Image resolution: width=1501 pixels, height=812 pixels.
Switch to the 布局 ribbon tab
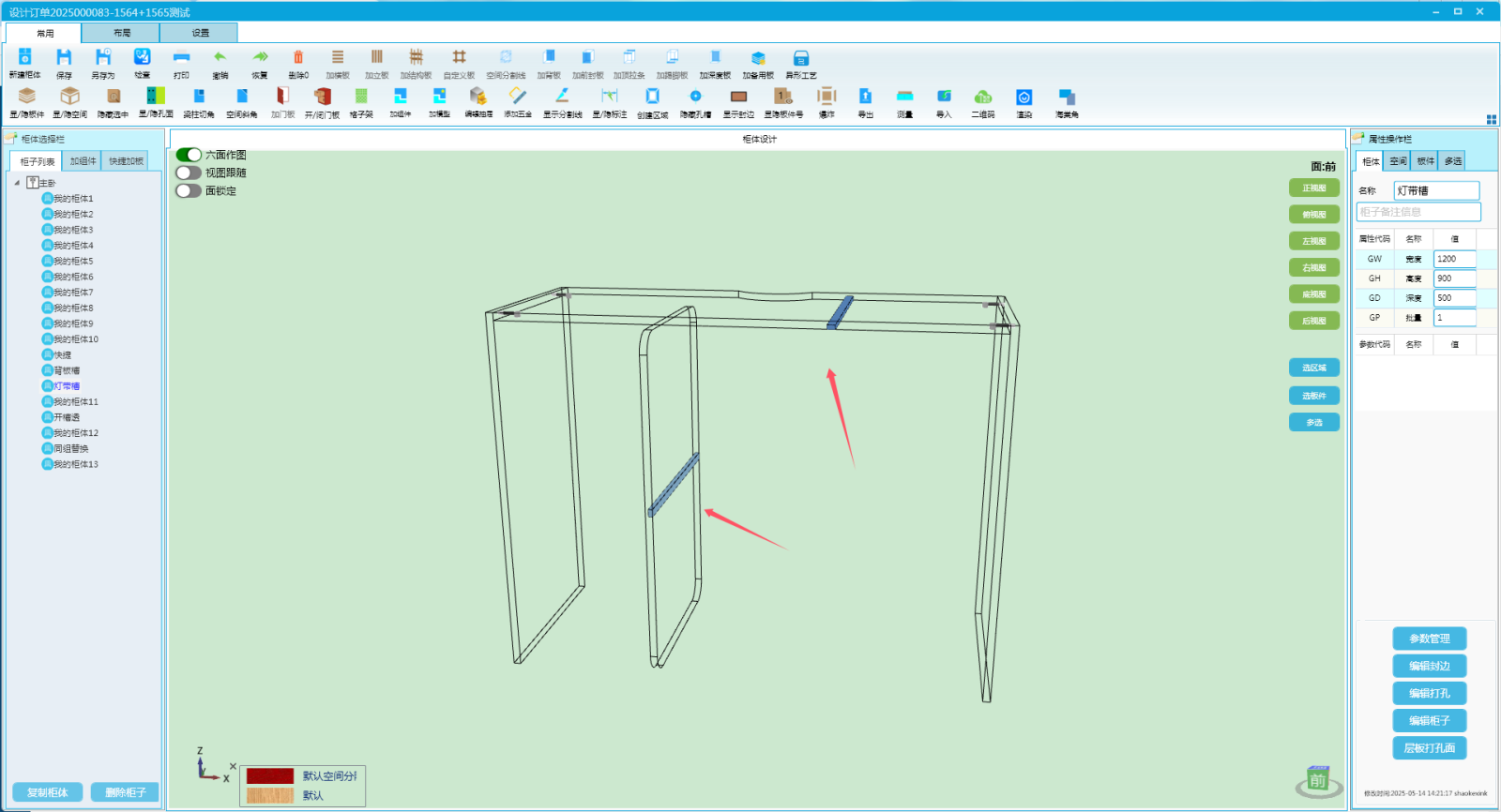122,33
